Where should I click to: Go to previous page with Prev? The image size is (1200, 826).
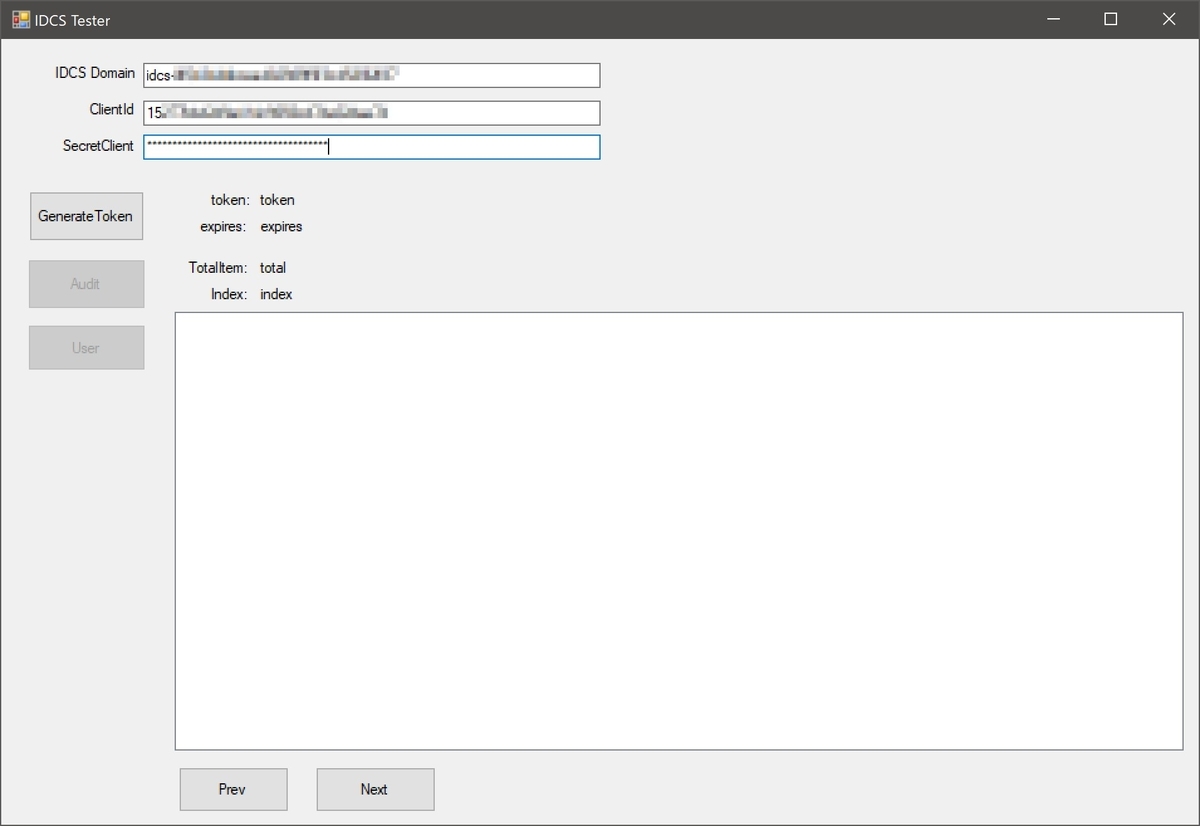(x=233, y=789)
